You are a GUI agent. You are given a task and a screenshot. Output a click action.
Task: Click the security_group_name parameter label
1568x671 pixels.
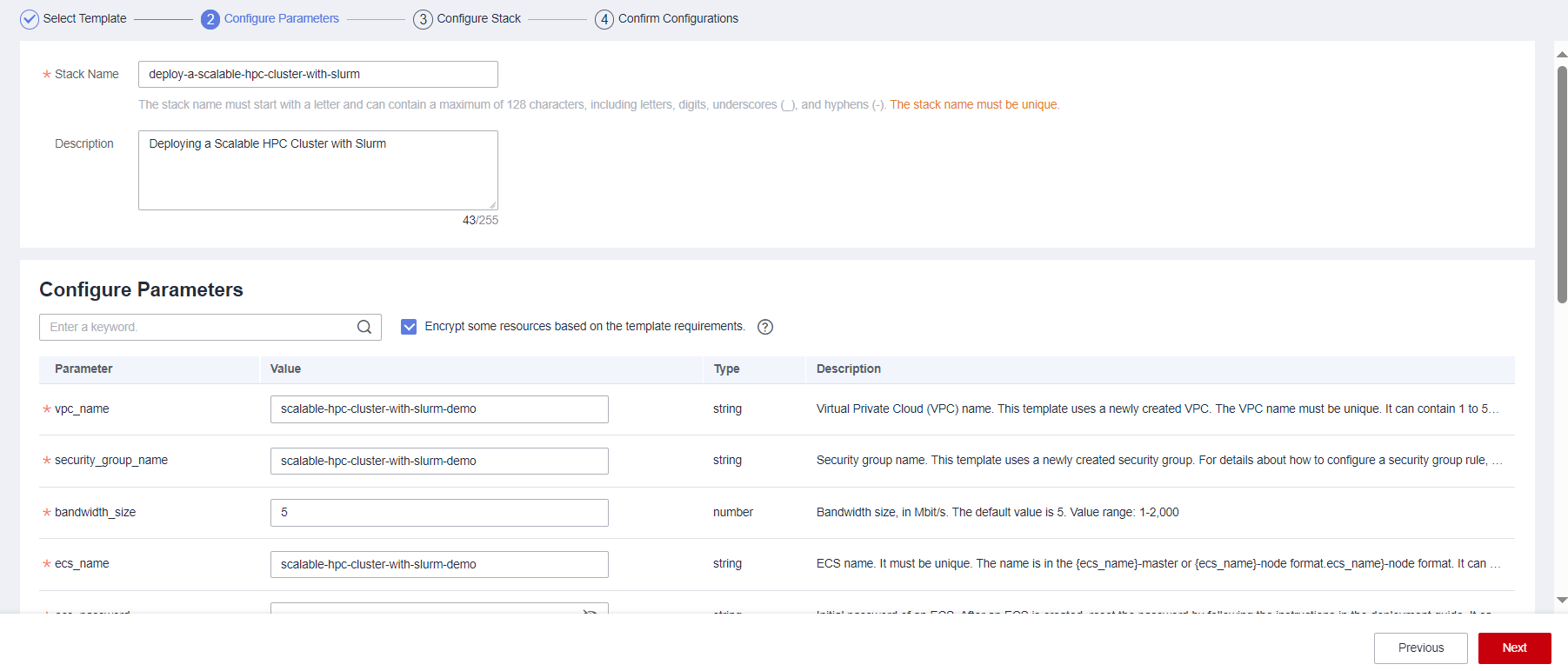coord(111,460)
